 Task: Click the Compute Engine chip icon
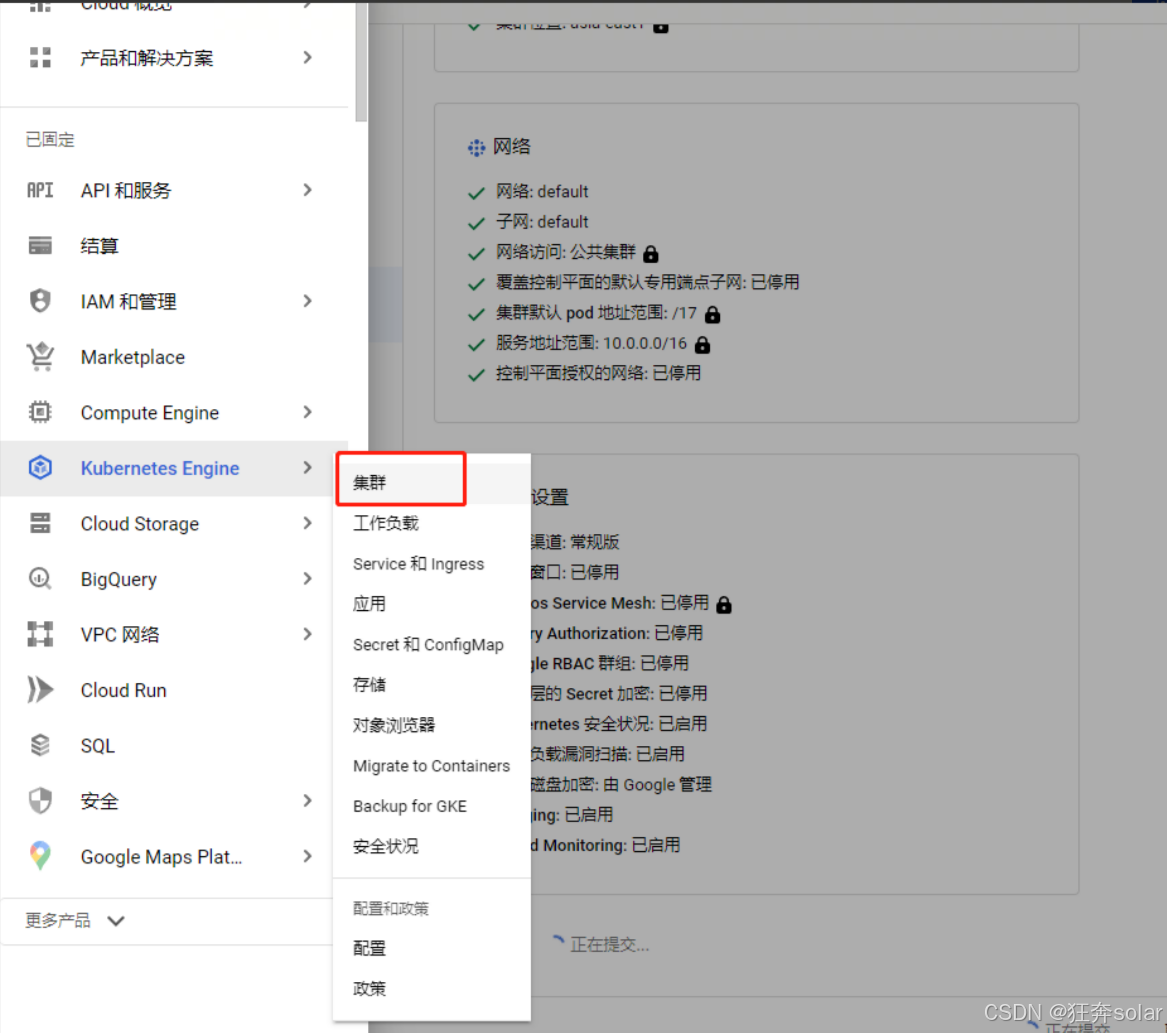(x=40, y=412)
